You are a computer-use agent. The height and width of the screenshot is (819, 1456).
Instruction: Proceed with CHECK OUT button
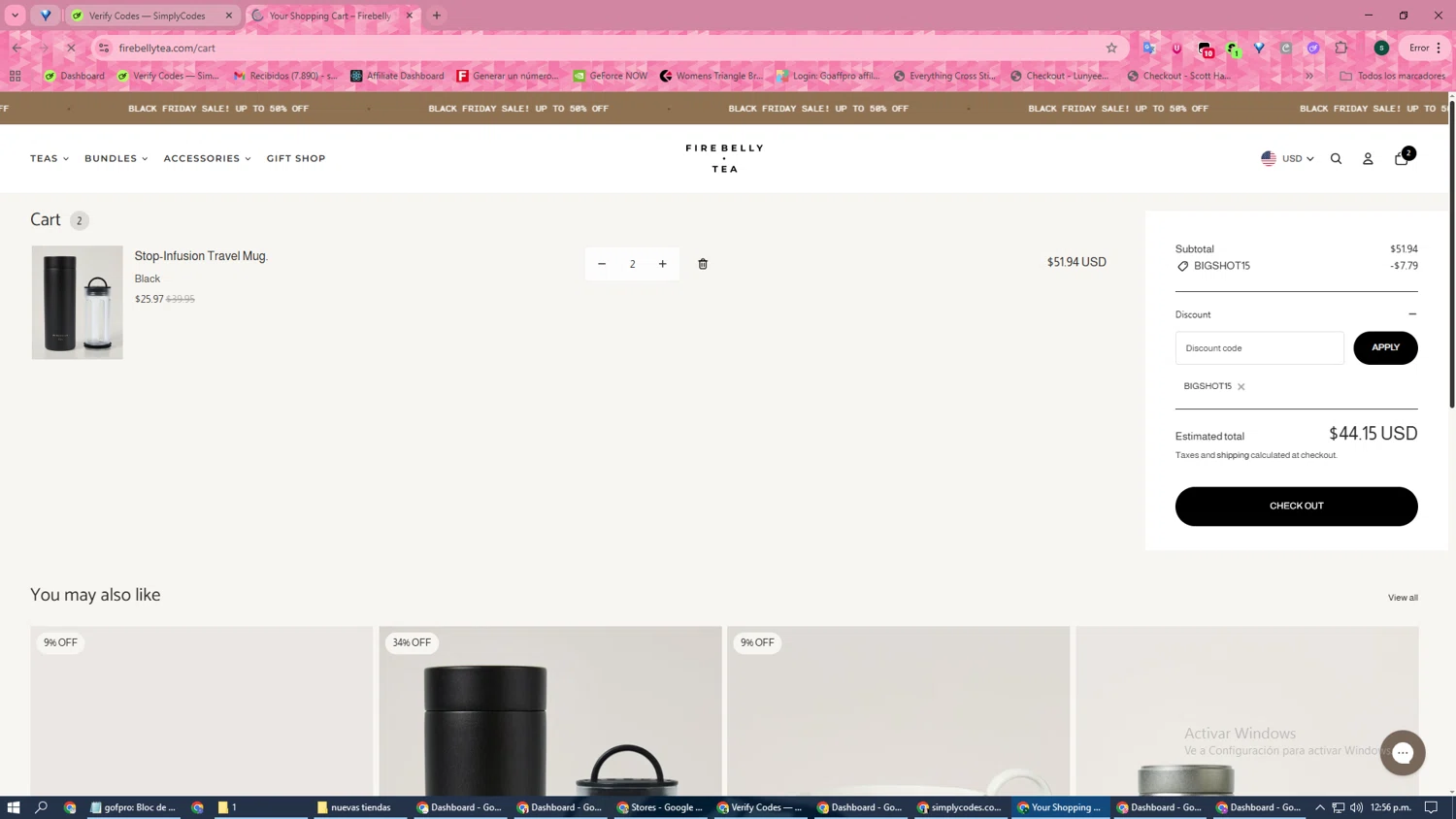coord(1296,507)
